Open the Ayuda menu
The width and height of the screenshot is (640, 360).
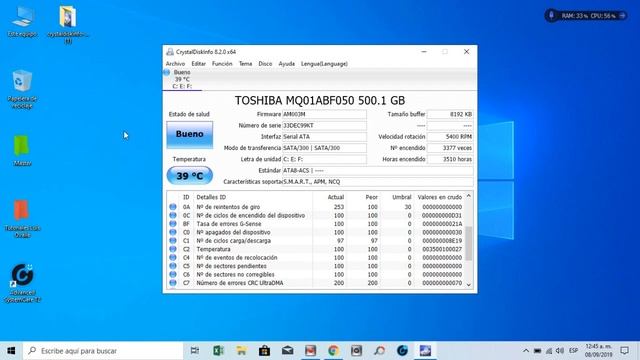tap(287, 64)
